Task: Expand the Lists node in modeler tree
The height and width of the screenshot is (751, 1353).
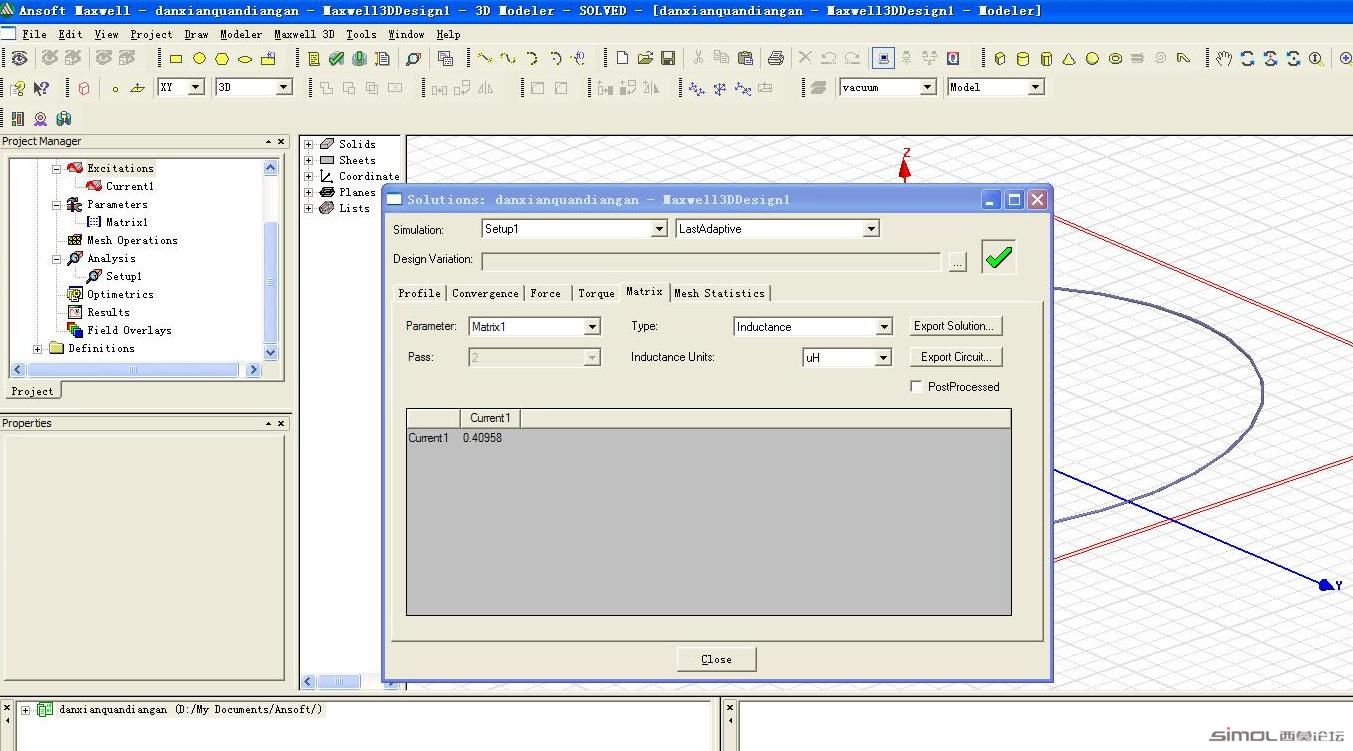Action: click(309, 208)
